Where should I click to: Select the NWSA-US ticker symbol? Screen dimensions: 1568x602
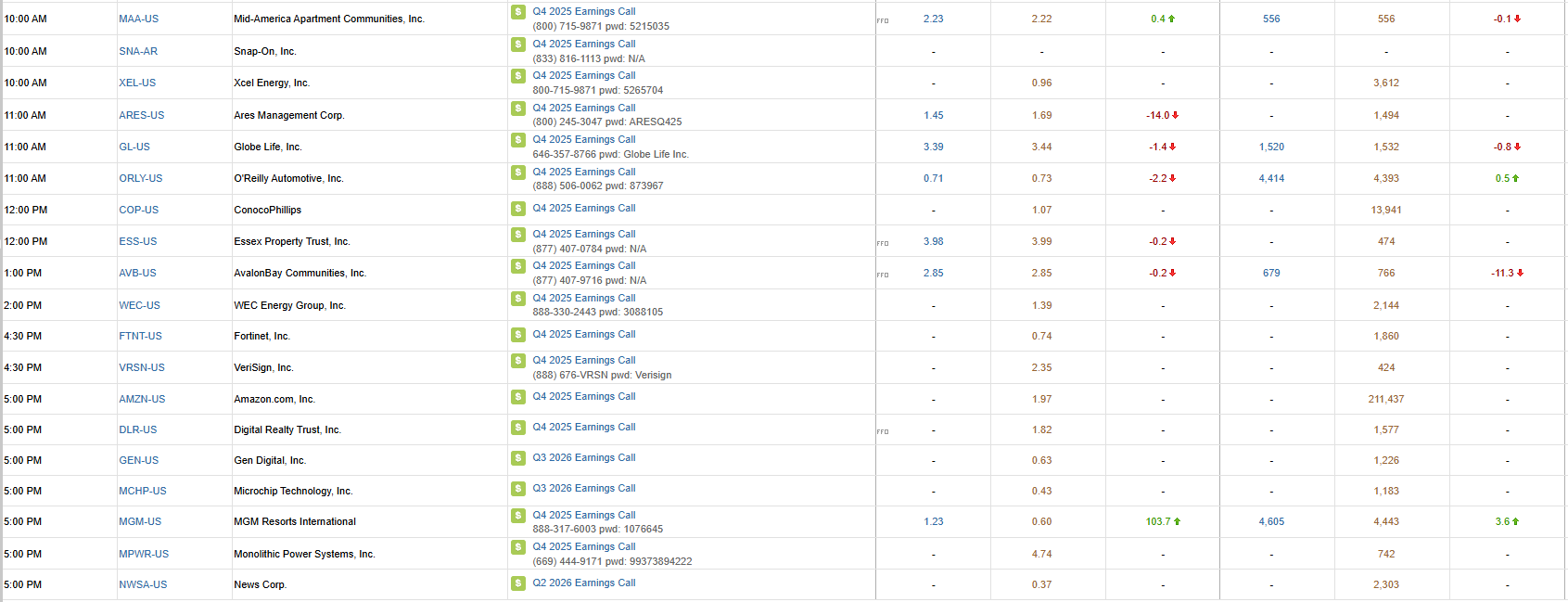(x=143, y=584)
